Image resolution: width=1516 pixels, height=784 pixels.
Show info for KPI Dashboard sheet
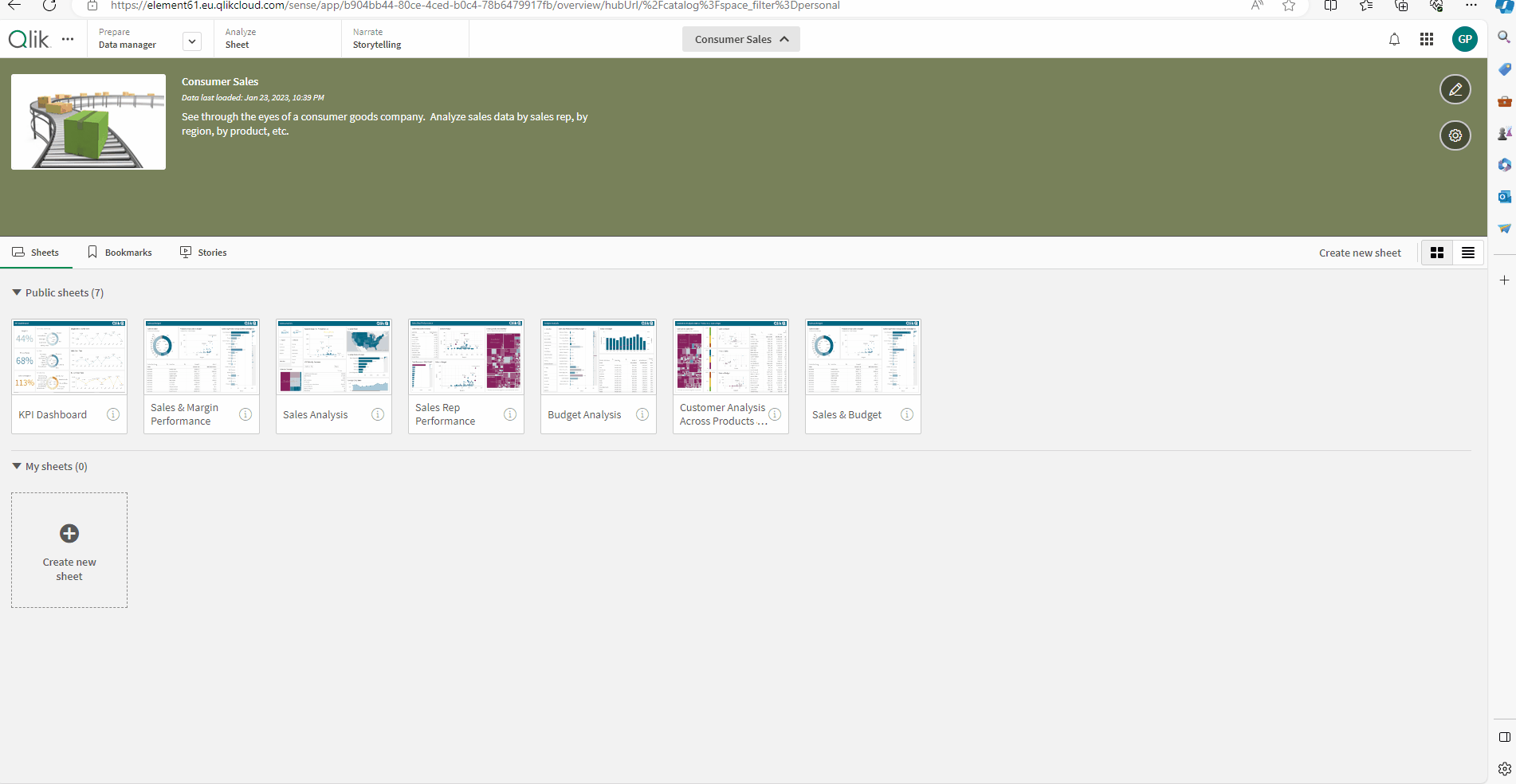[x=113, y=414]
